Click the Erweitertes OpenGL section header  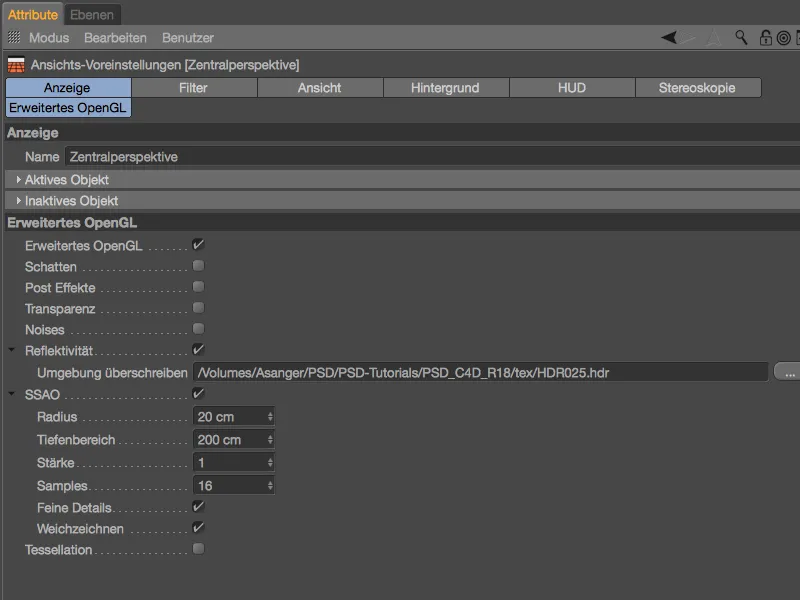[402, 222]
